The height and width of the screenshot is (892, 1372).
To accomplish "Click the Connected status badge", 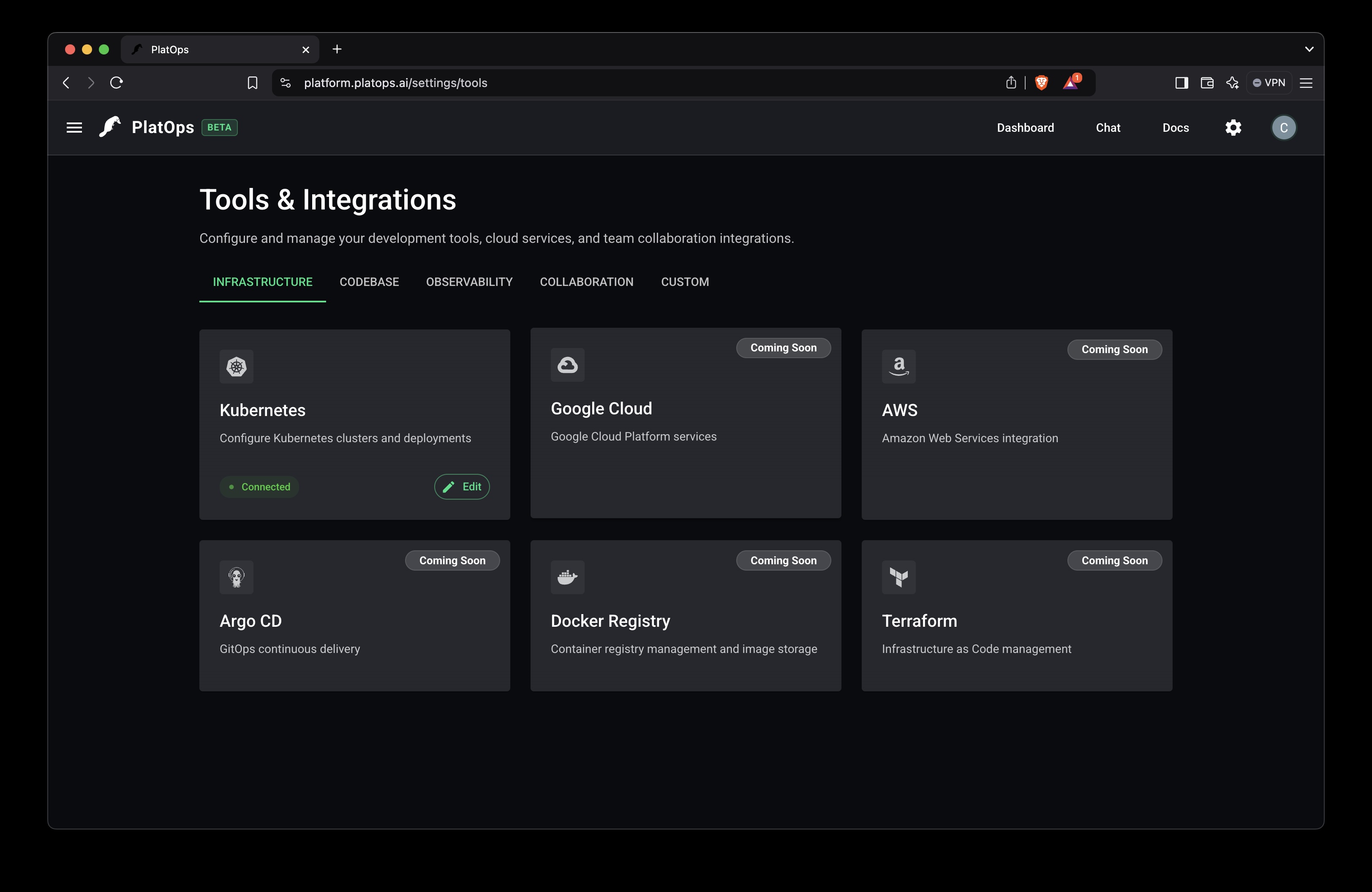I will pos(259,487).
